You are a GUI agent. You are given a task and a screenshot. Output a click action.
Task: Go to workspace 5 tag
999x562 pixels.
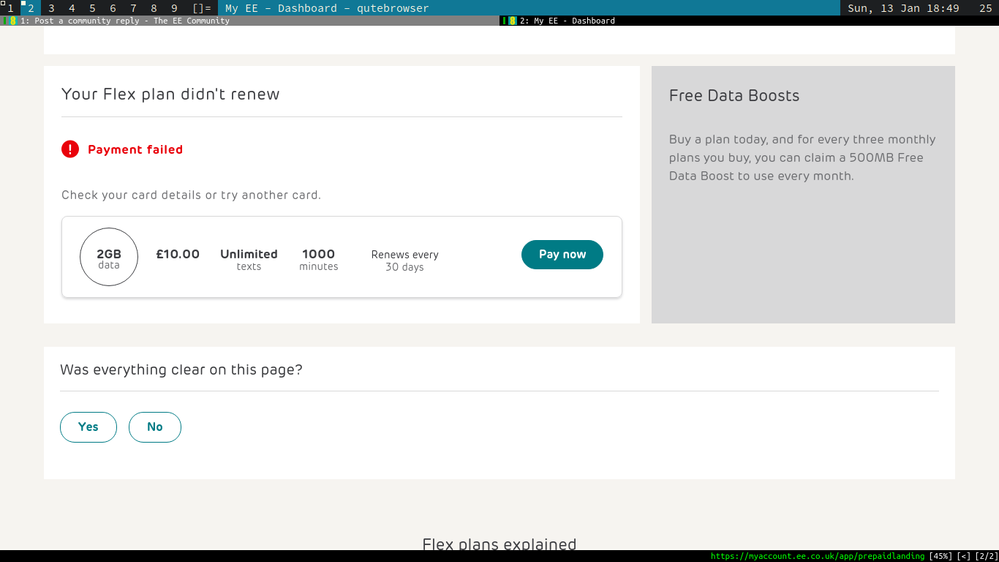[x=92, y=8]
